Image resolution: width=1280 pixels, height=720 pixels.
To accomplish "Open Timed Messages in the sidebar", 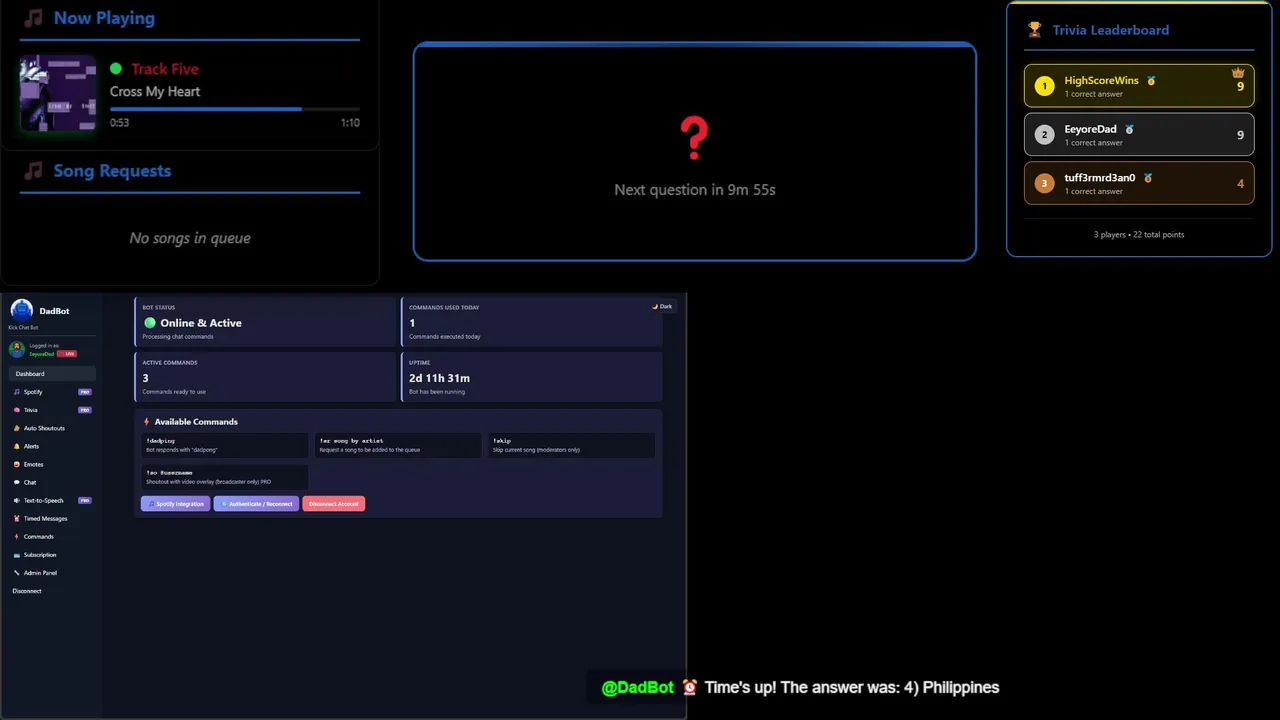I will point(52,518).
